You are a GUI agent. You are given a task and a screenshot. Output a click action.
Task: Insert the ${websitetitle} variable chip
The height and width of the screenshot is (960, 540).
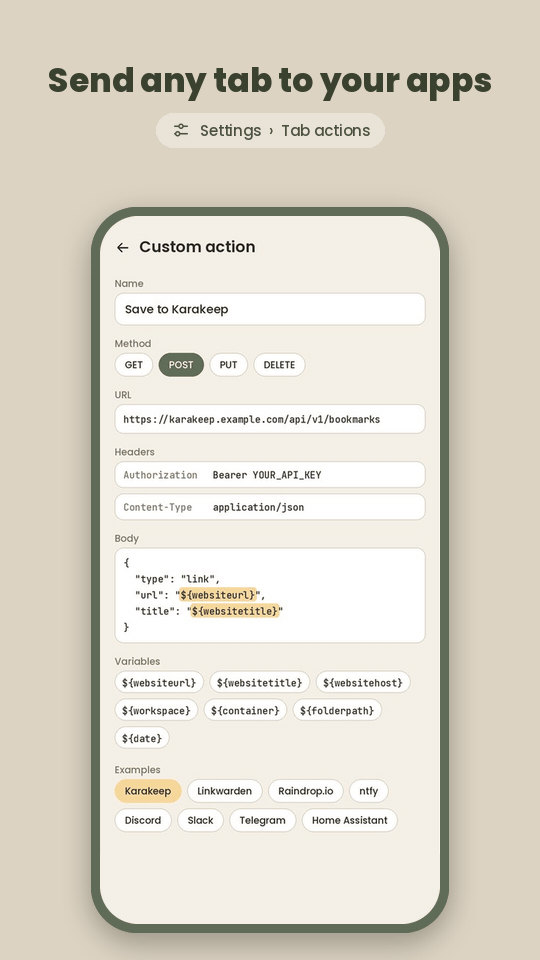[x=260, y=682]
